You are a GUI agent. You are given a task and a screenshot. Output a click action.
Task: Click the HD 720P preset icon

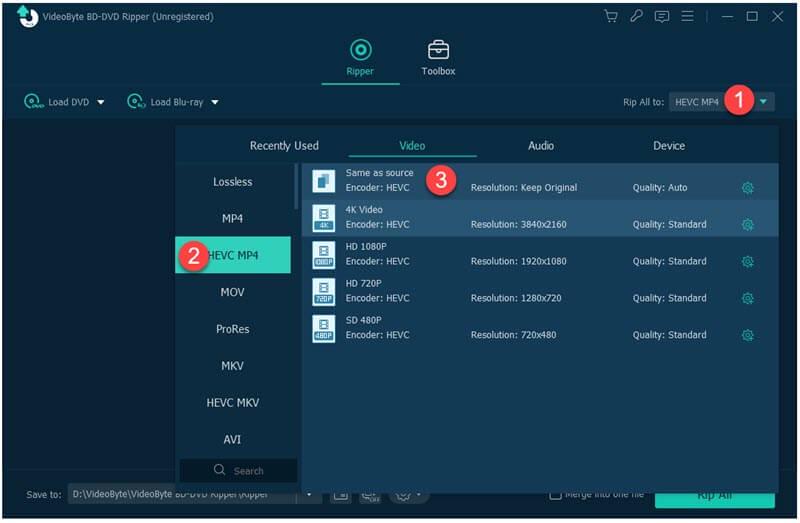point(323,291)
